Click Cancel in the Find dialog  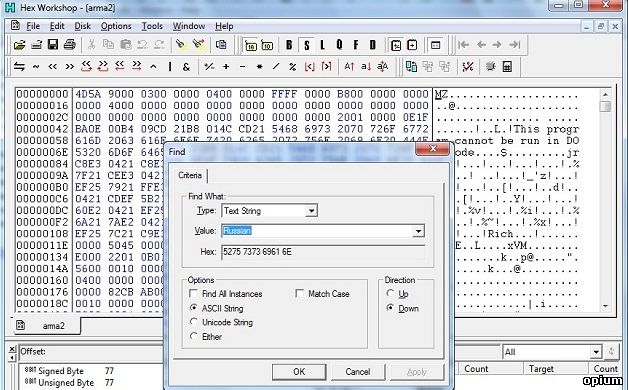tap(358, 372)
